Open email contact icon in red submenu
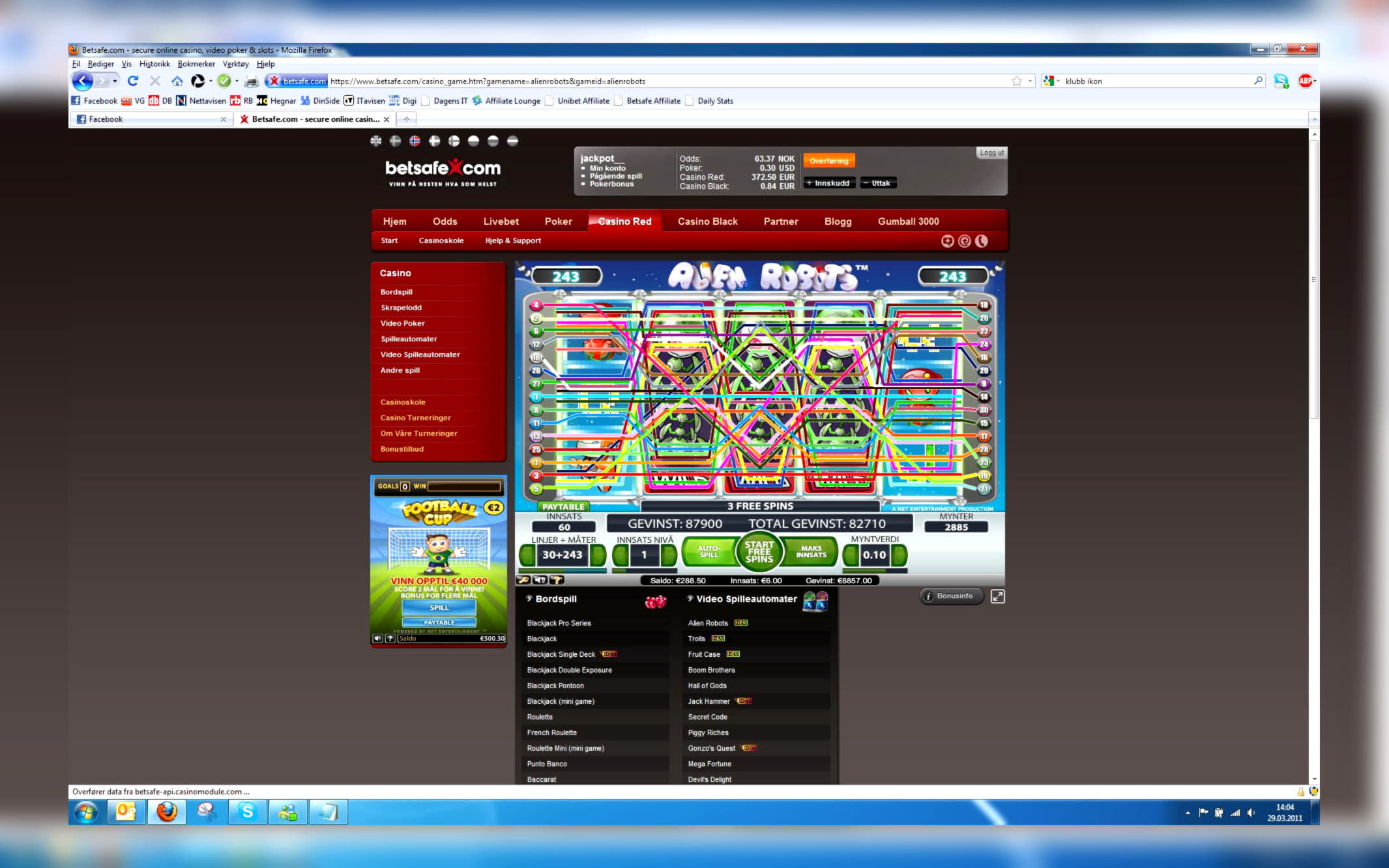This screenshot has height=868, width=1389. click(964, 241)
